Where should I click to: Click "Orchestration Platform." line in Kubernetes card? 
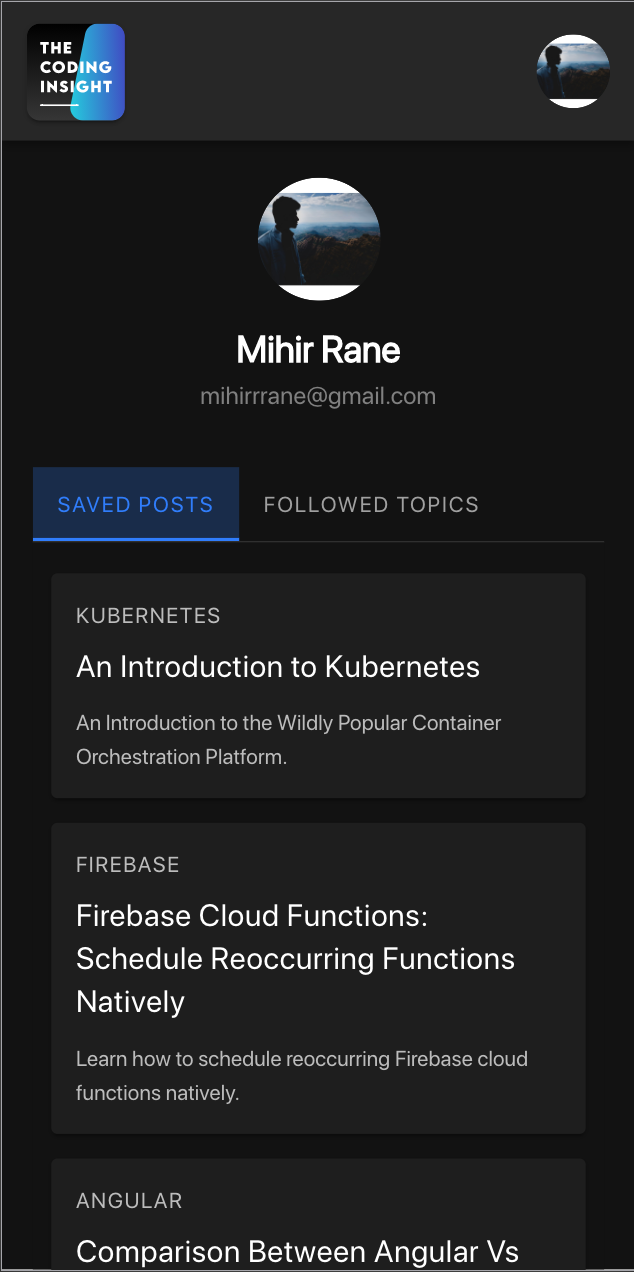click(x=182, y=757)
